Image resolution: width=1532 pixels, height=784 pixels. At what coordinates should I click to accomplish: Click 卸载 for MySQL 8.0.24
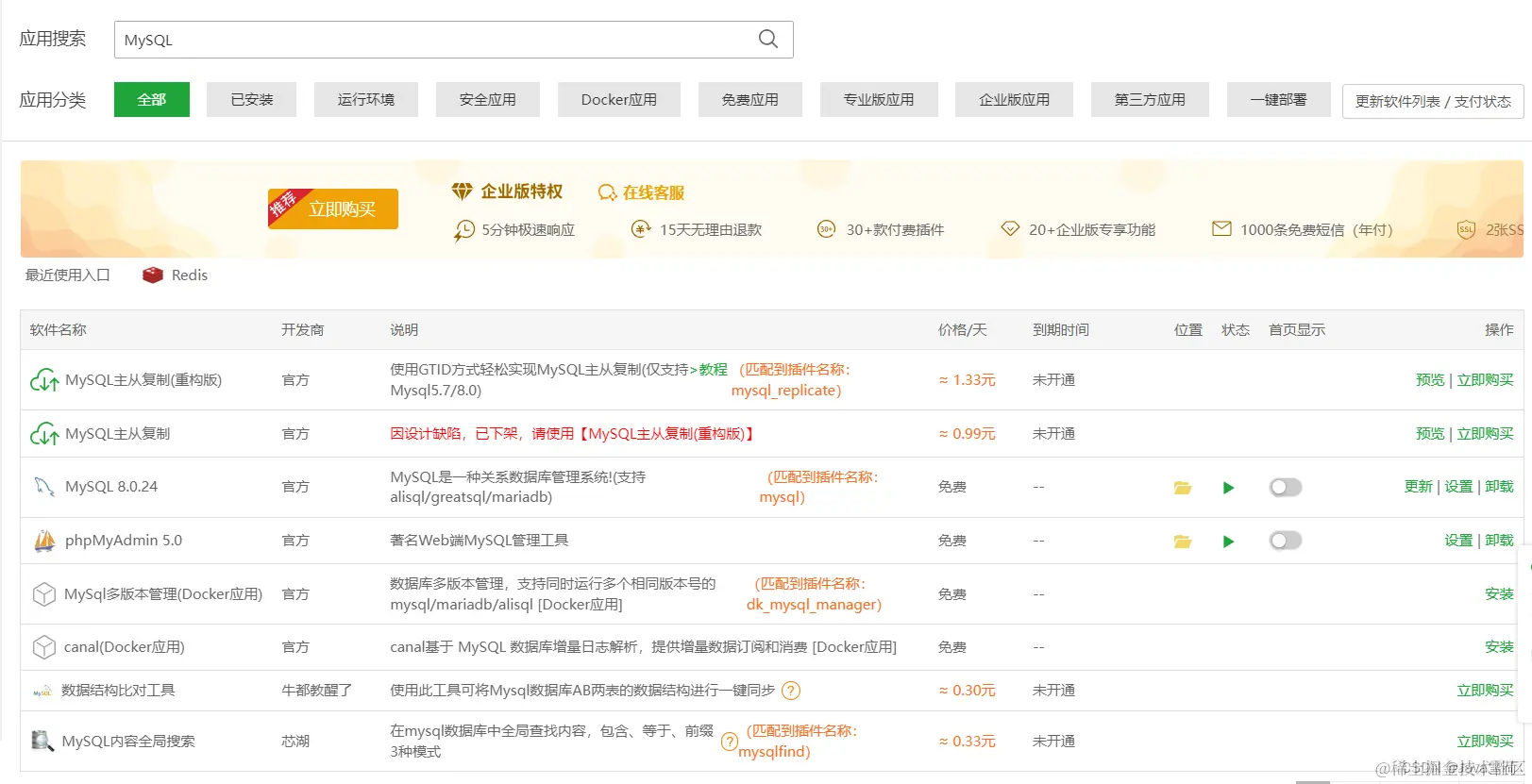[1499, 487]
